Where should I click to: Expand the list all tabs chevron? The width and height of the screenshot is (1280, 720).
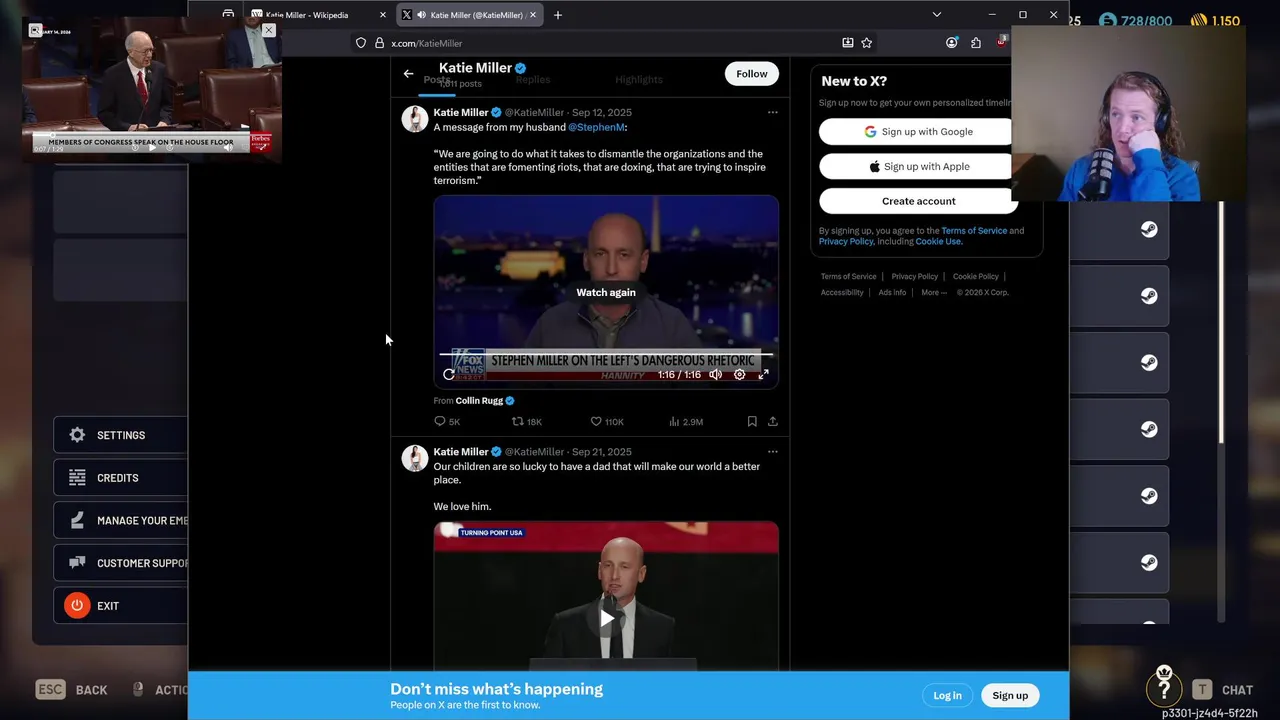coord(936,15)
